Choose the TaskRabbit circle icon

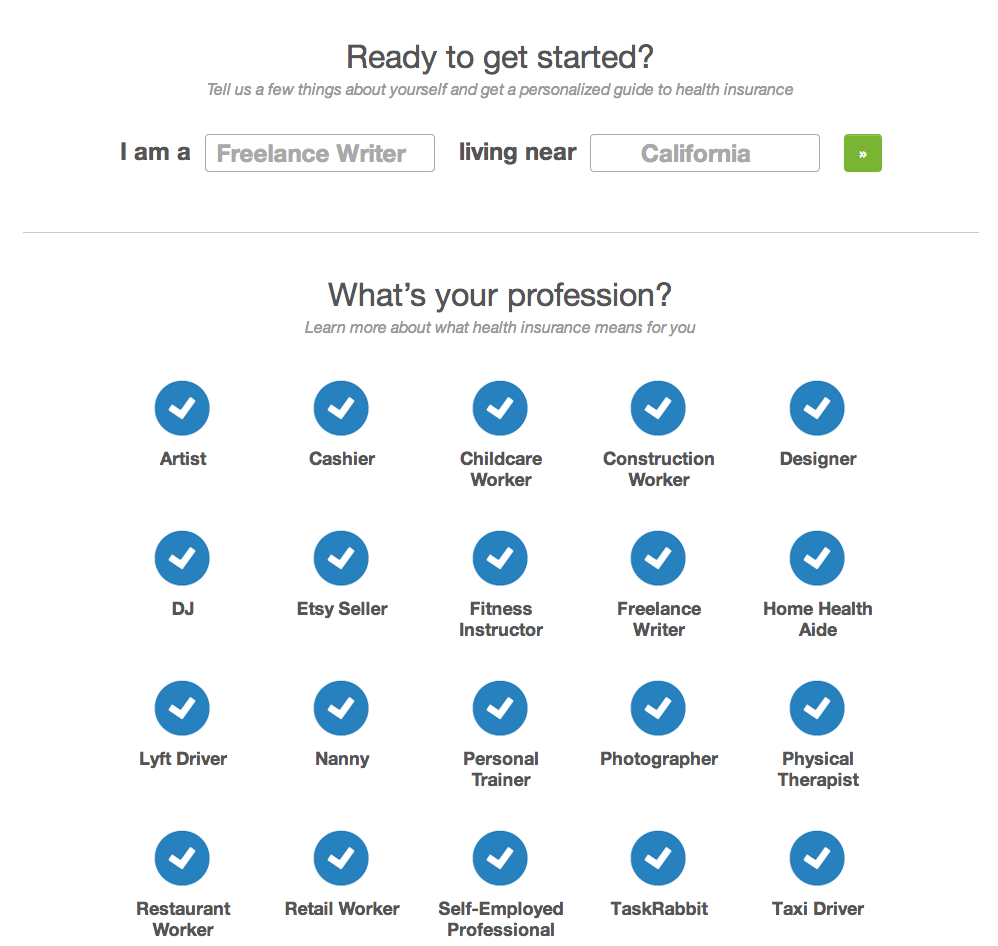pyautogui.click(x=658, y=858)
